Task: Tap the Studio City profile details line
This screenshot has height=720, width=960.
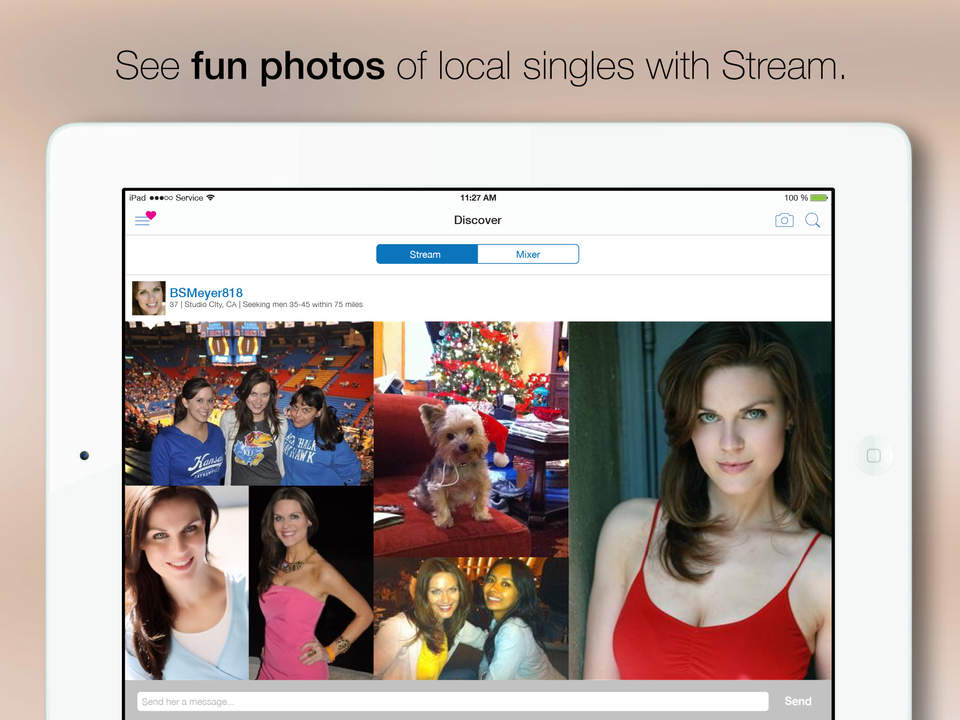Action: click(266, 305)
